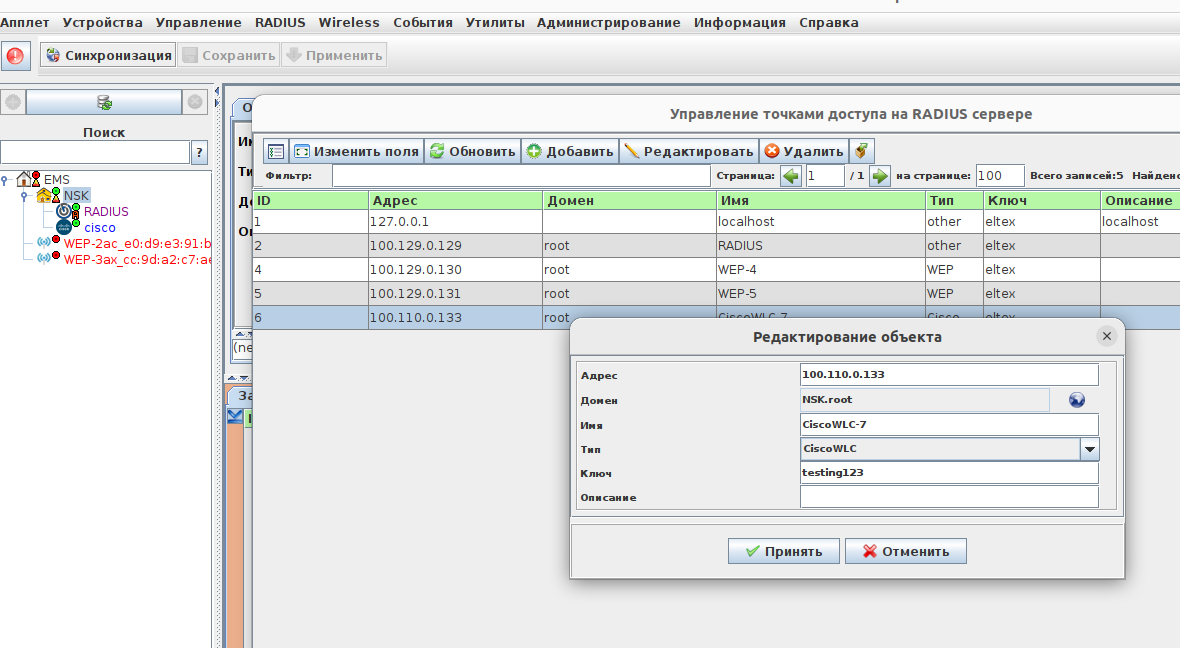Select WEP-3ax device in tree
Viewport: 1180px width, 648px height.
(x=137, y=260)
